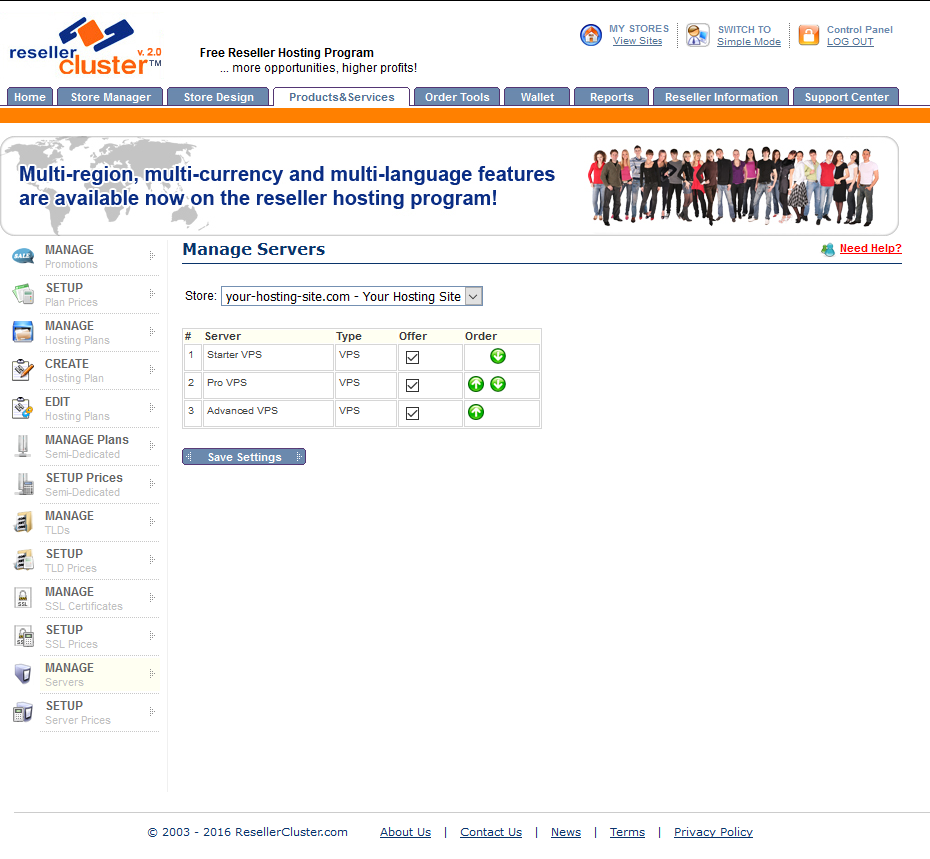The image size is (930, 859).
Task: Click the Setup Plan Prices icon
Action: [x=23, y=294]
